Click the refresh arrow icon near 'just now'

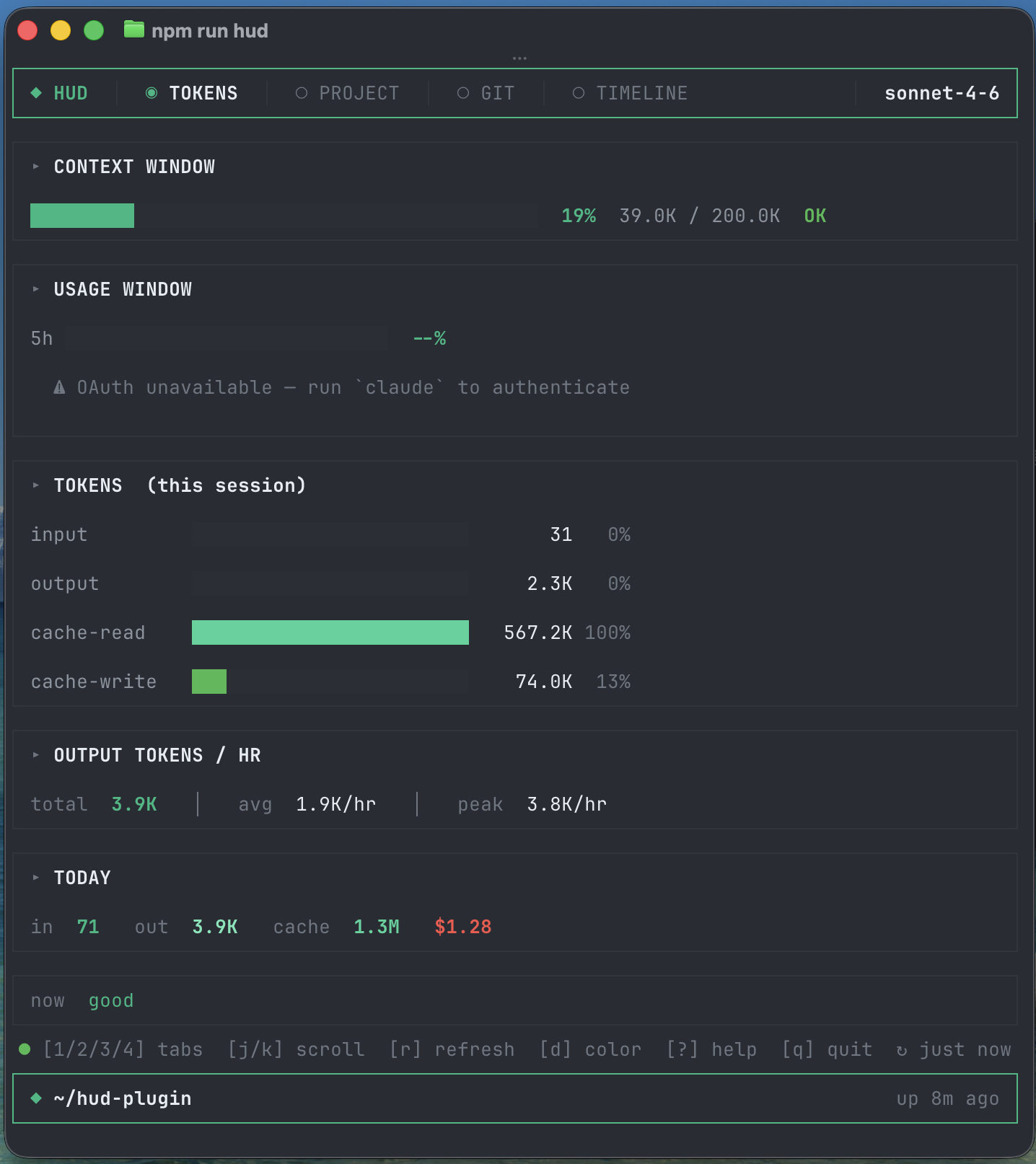click(901, 1051)
